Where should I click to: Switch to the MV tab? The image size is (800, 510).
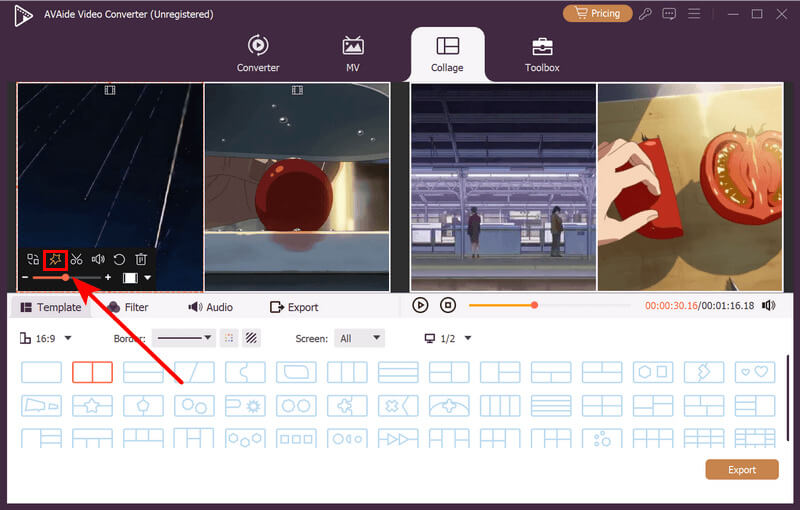(353, 54)
